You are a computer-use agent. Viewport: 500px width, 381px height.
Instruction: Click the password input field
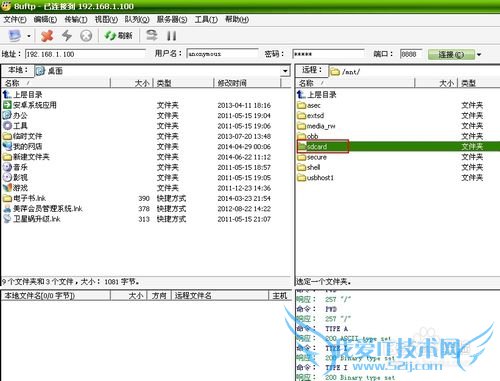click(328, 54)
